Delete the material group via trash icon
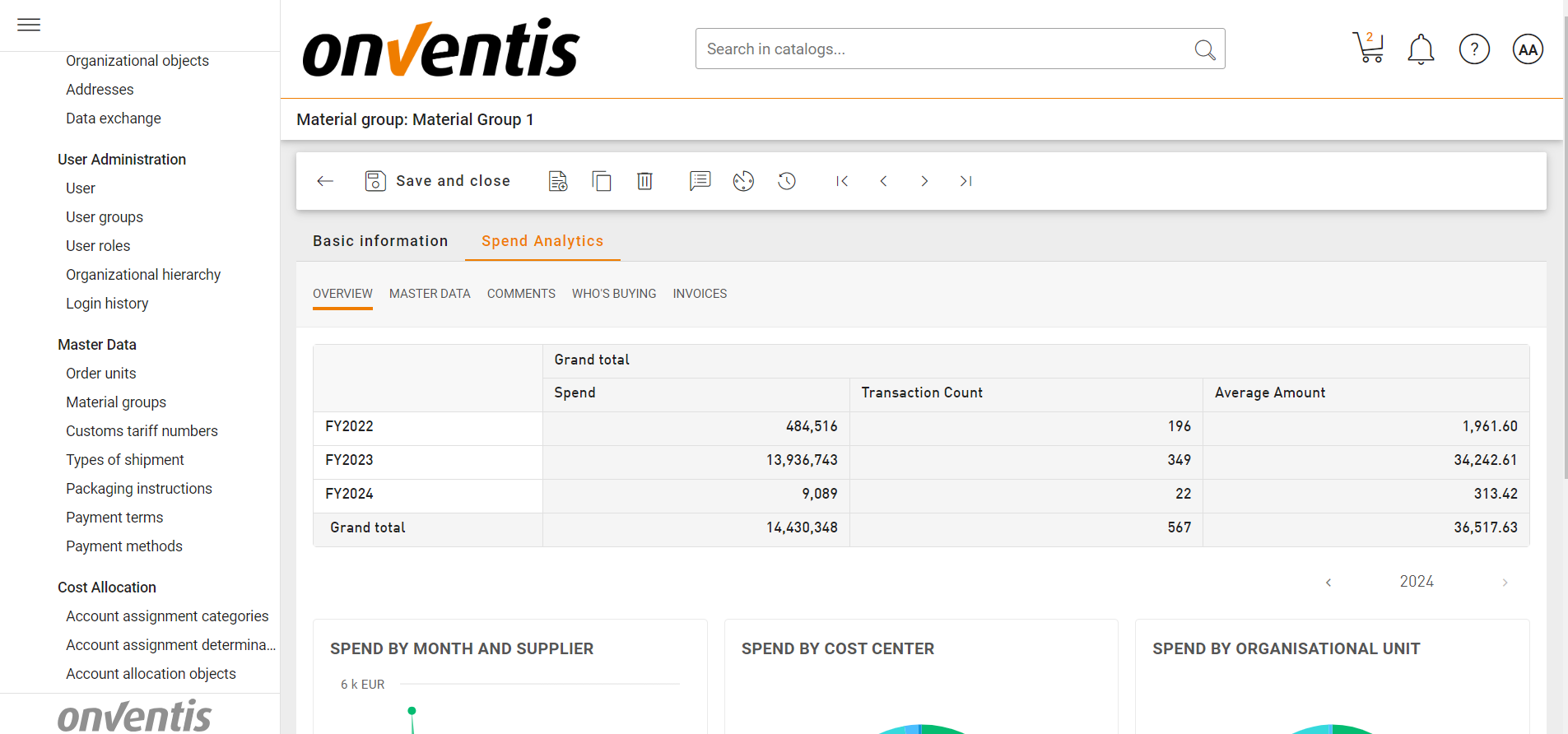Image resolution: width=1568 pixels, height=734 pixels. pyautogui.click(x=644, y=181)
